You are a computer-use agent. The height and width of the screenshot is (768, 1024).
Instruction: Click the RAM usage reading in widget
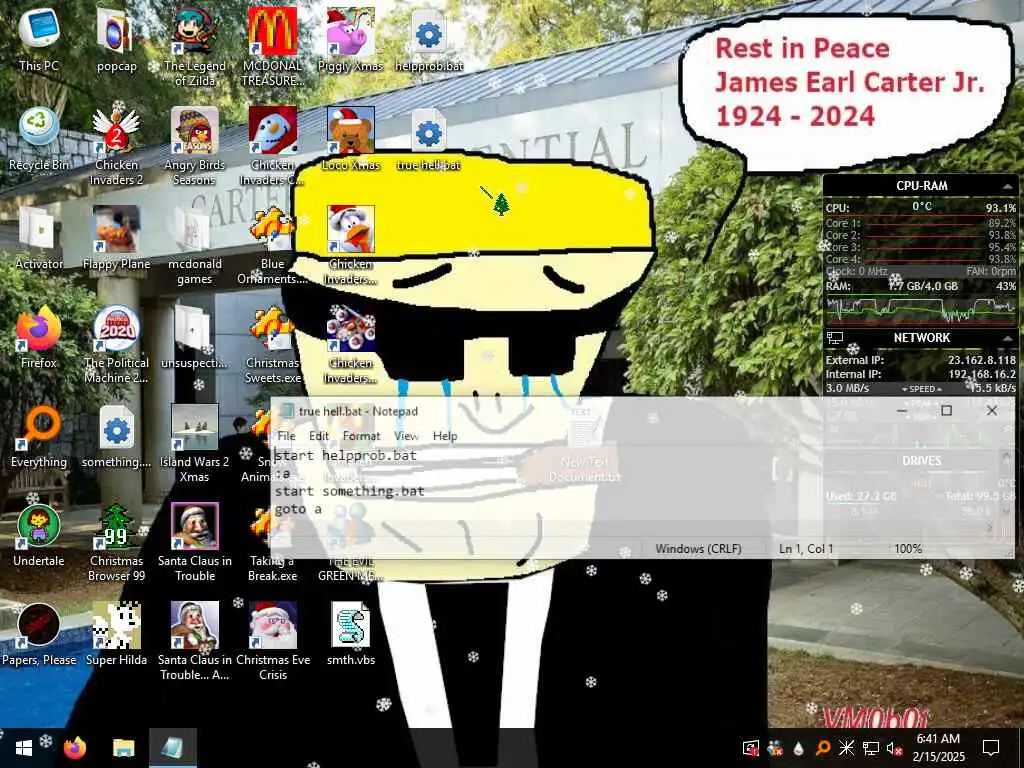click(x=922, y=286)
